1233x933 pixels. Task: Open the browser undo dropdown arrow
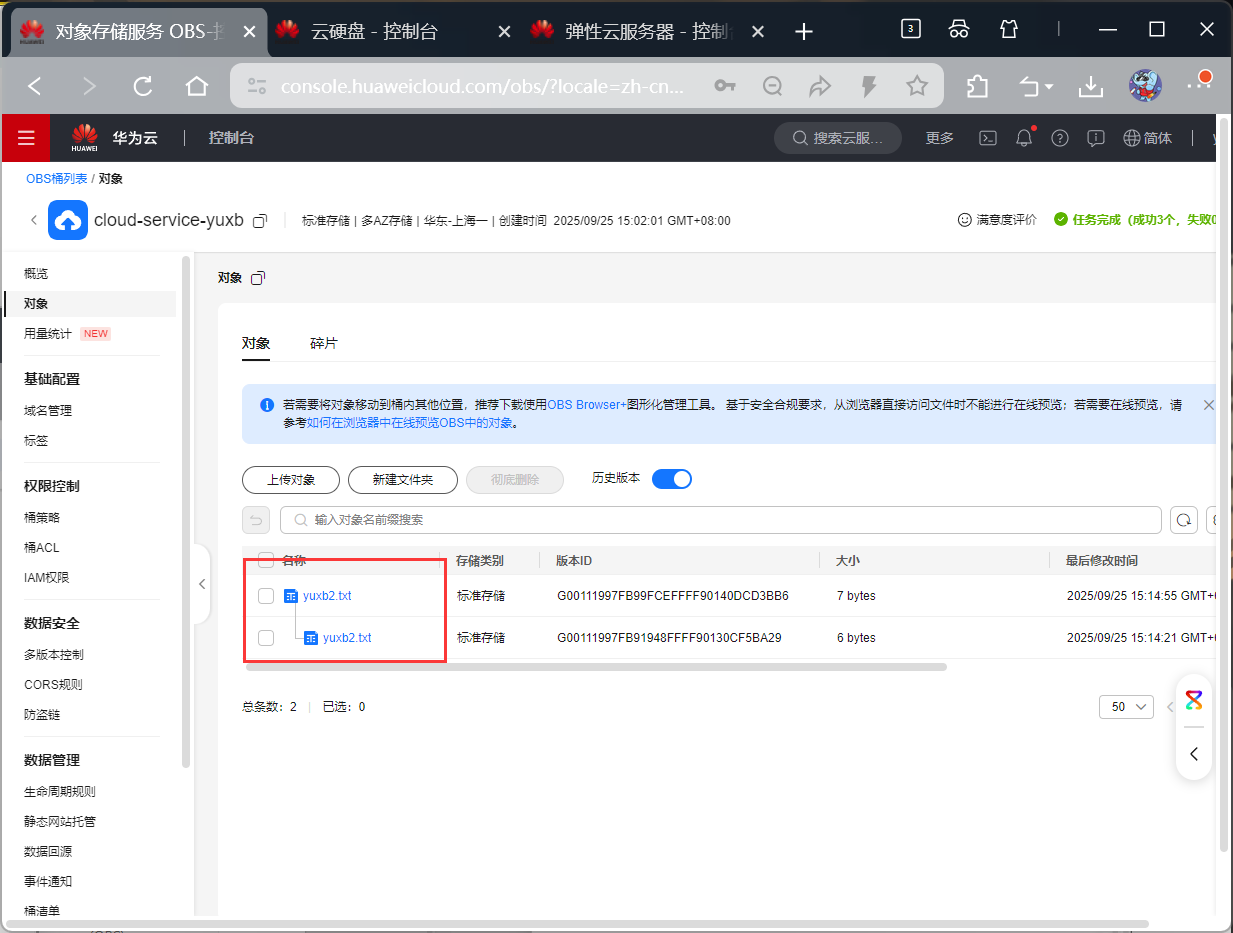pos(1049,88)
